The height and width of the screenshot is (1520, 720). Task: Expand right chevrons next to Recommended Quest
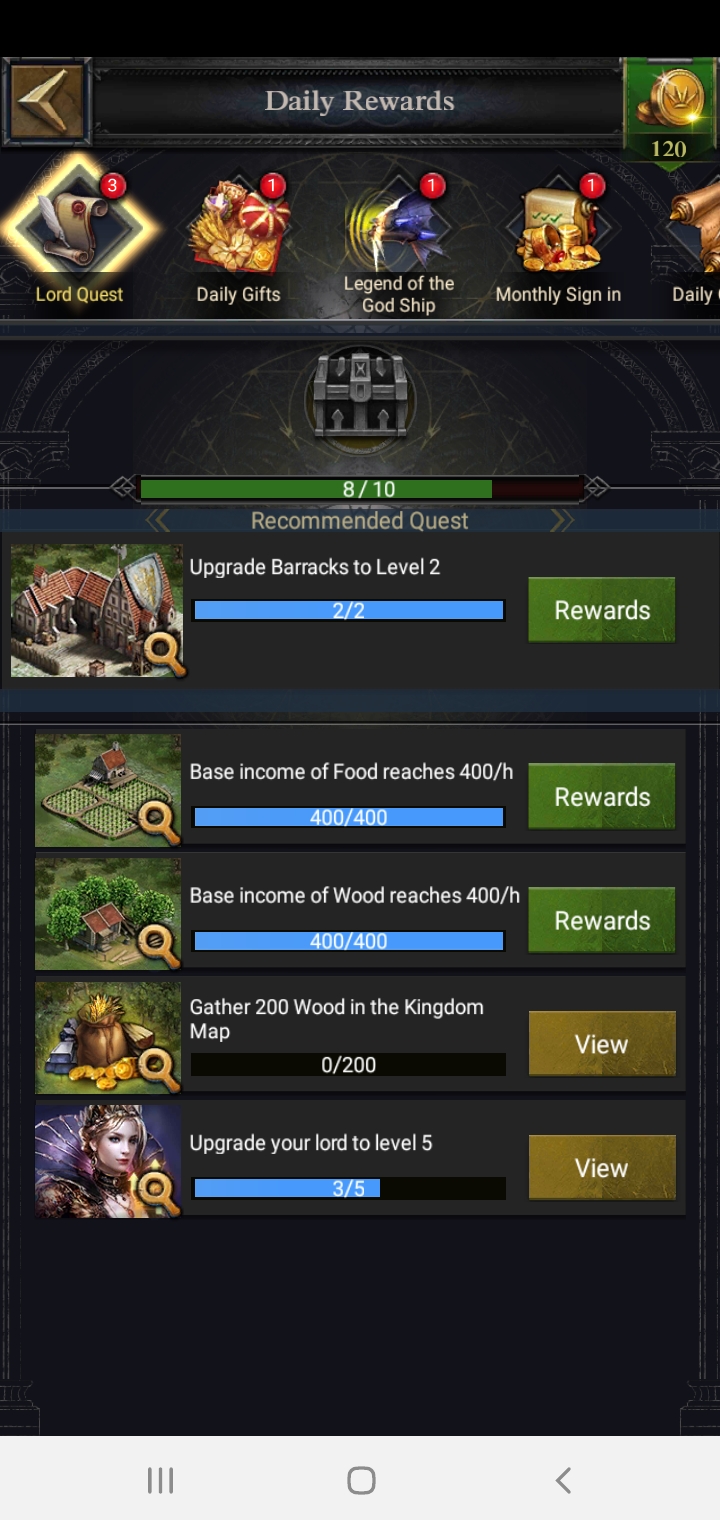(x=562, y=520)
